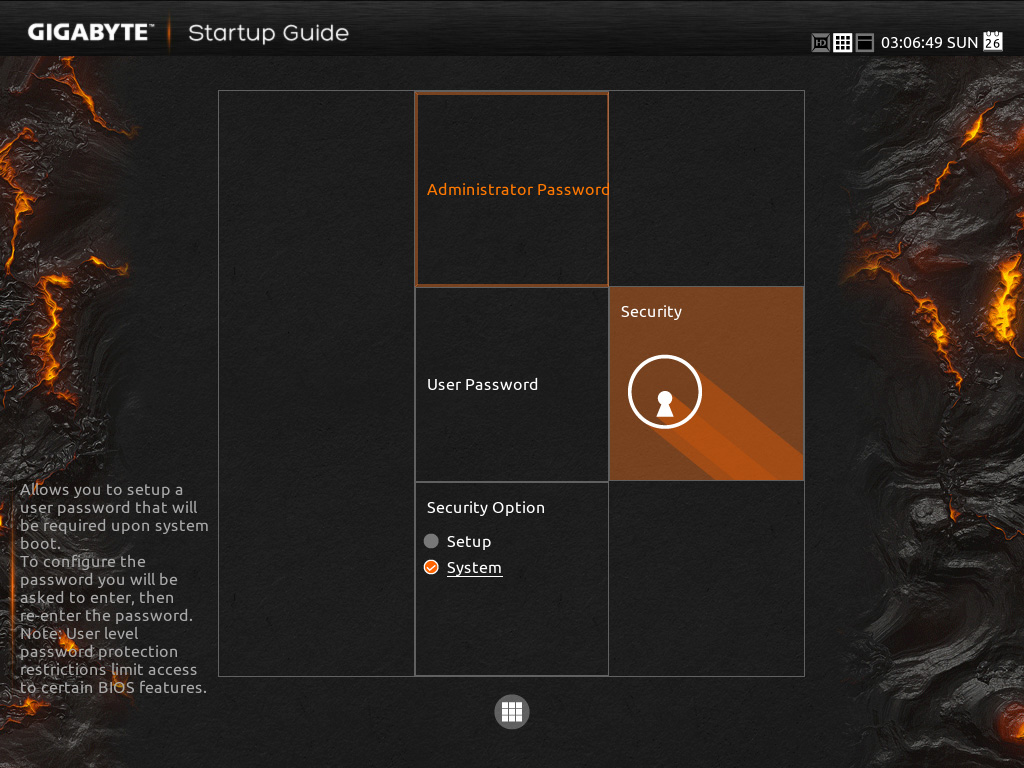Click the empty left column panel
This screenshot has width=1024, height=768.
[316, 300]
